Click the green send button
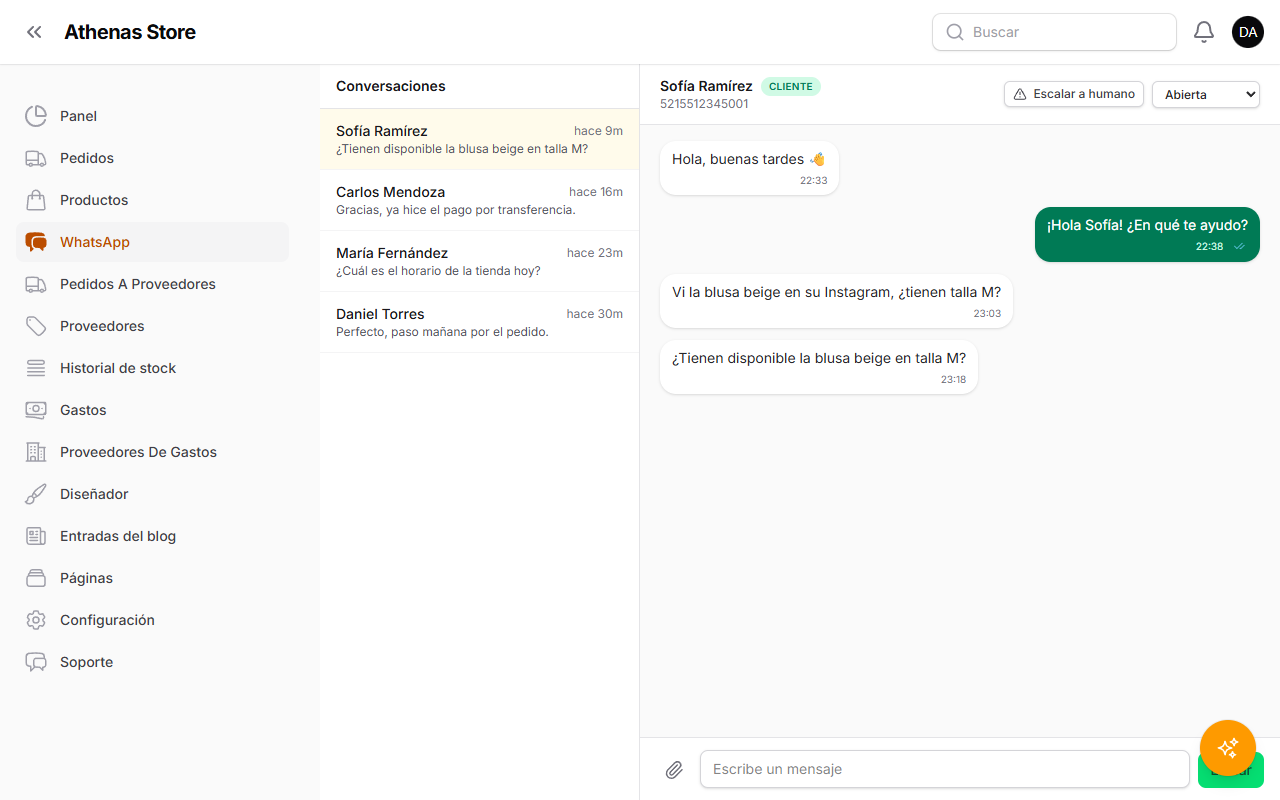The width and height of the screenshot is (1280, 800). coord(1231,770)
